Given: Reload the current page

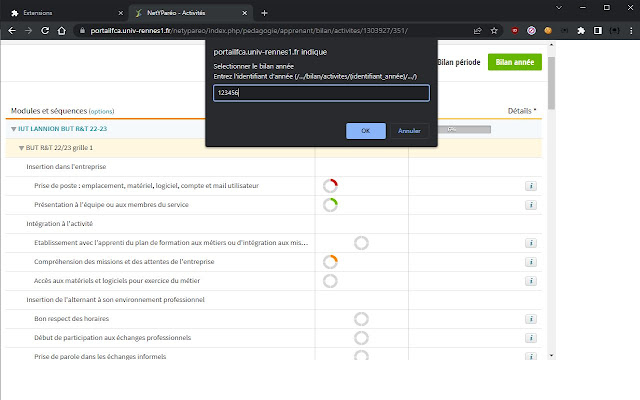Looking at the screenshot, I should click(45, 31).
